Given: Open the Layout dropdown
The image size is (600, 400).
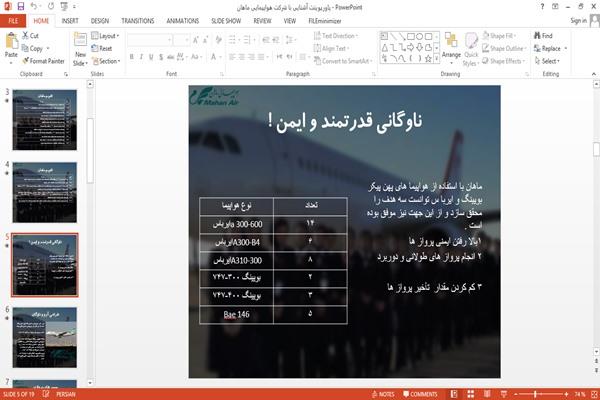Looking at the screenshot, I should [x=105, y=36].
